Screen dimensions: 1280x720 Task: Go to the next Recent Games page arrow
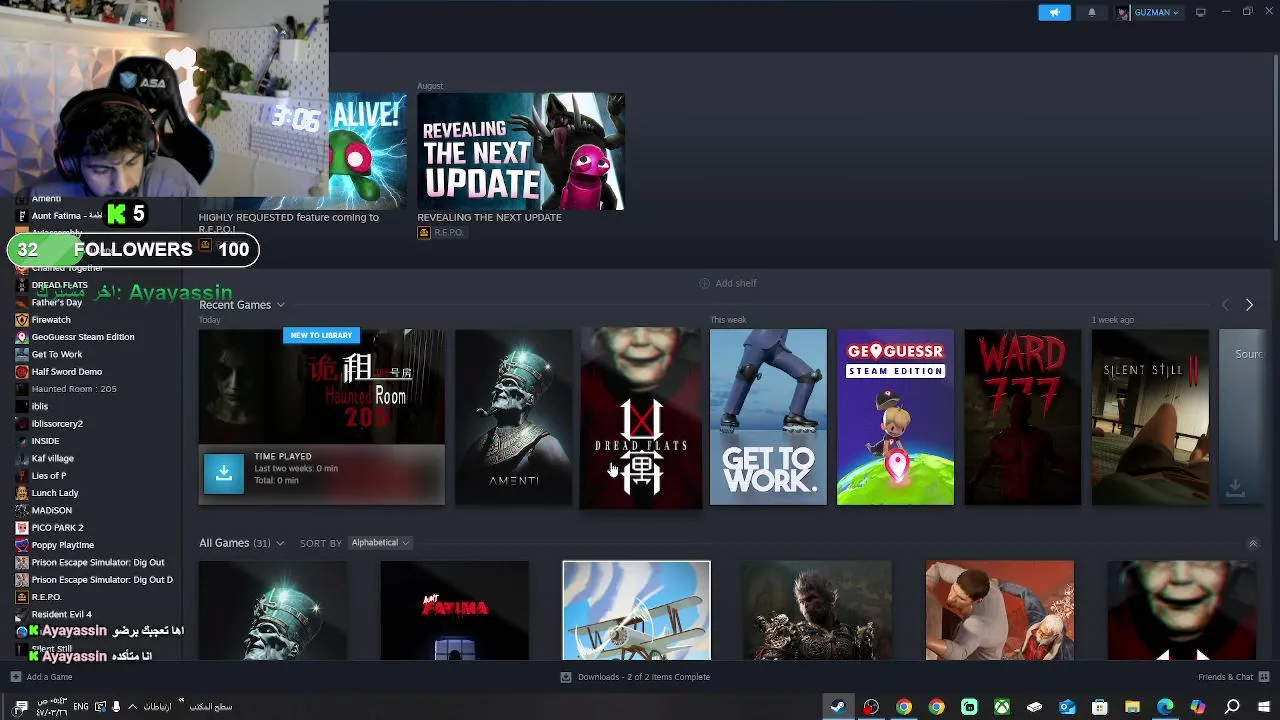(x=1249, y=305)
